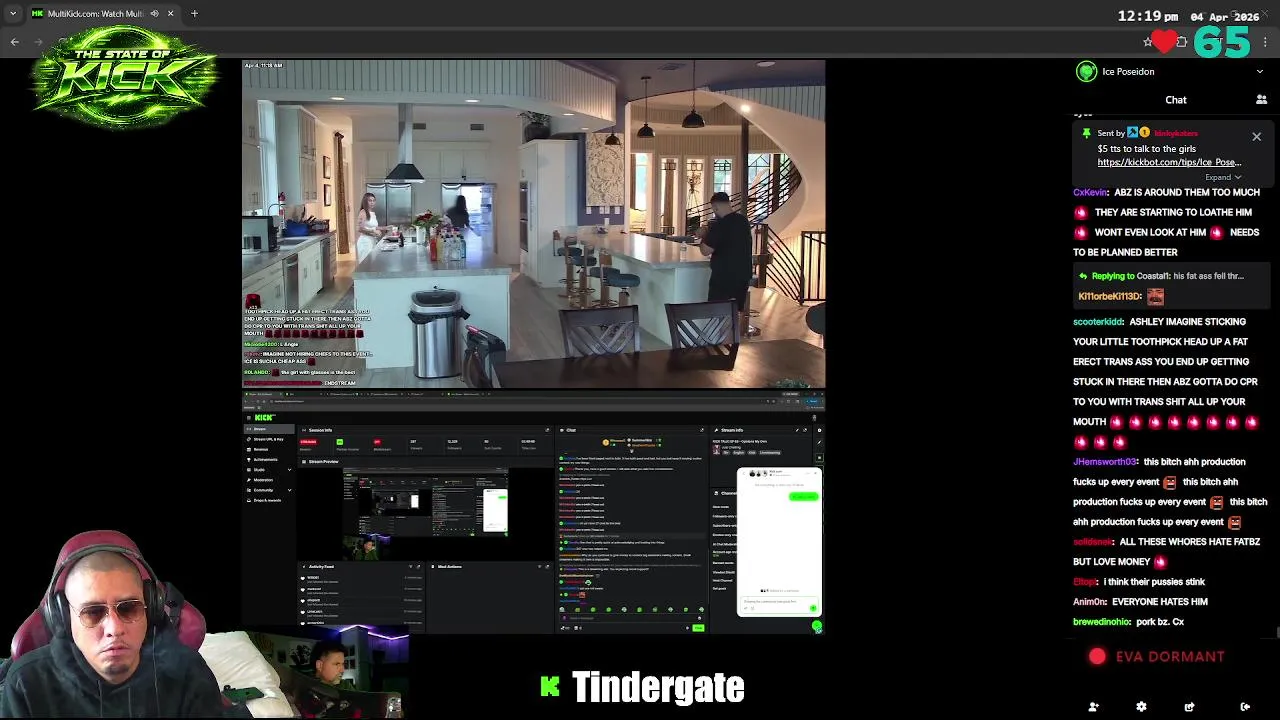
Task: Click the State of Kick logo
Action: [123, 77]
